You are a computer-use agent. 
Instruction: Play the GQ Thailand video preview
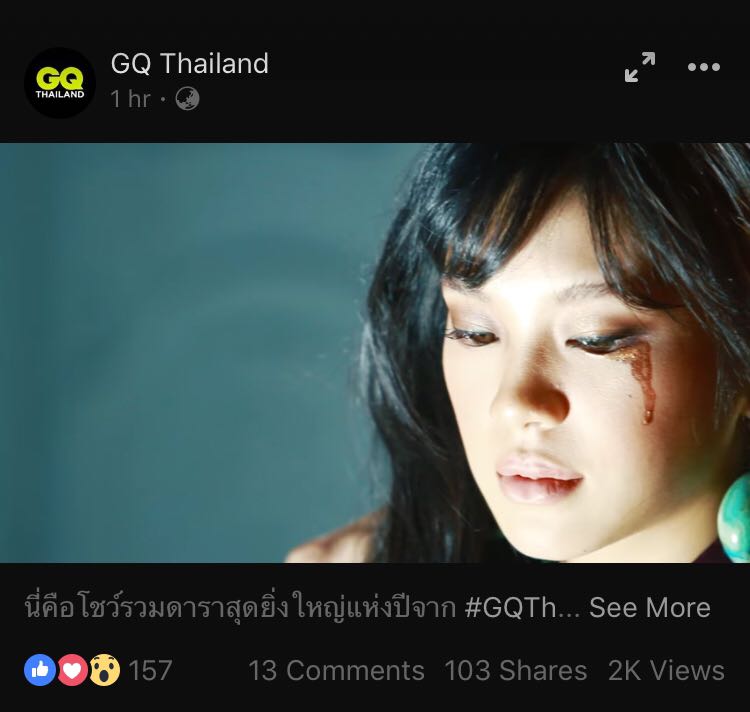click(375, 353)
